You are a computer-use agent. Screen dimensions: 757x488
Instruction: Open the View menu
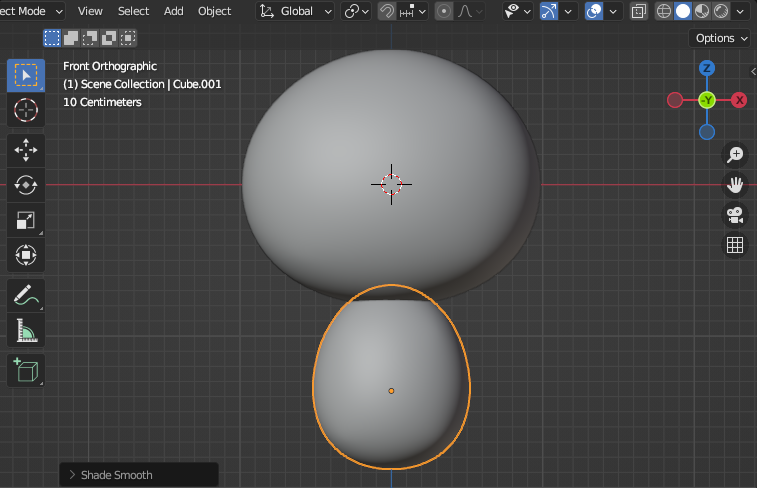pos(90,11)
